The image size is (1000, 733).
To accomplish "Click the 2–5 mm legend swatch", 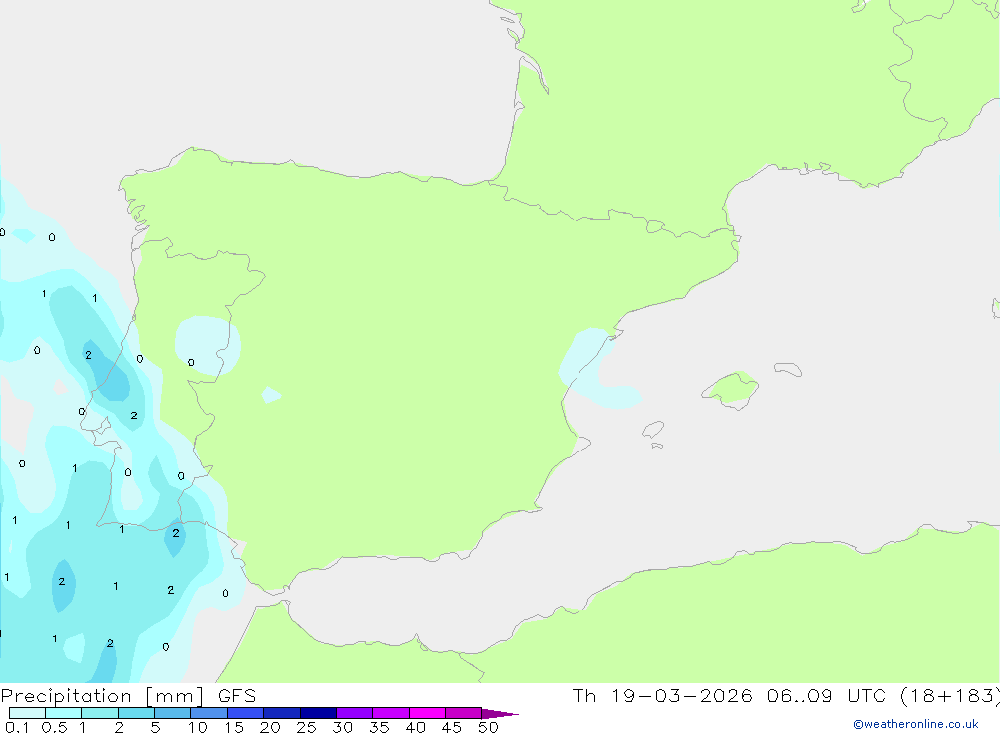I will pos(136,713).
